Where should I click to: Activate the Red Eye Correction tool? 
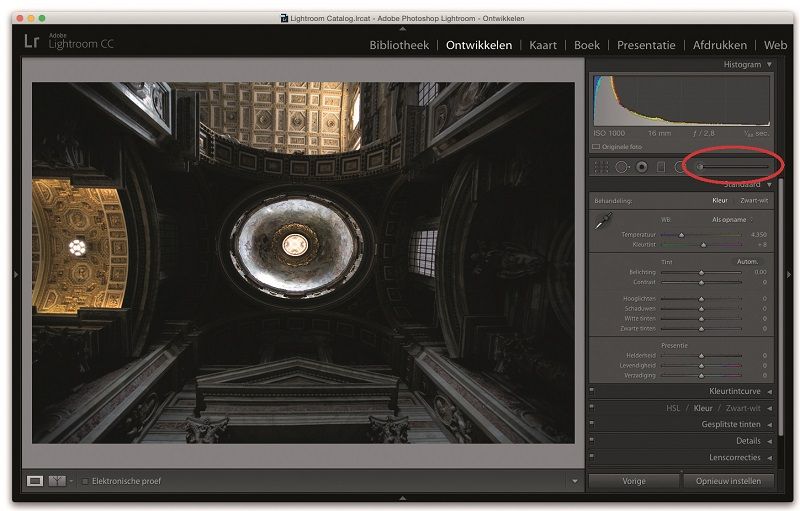coord(641,167)
